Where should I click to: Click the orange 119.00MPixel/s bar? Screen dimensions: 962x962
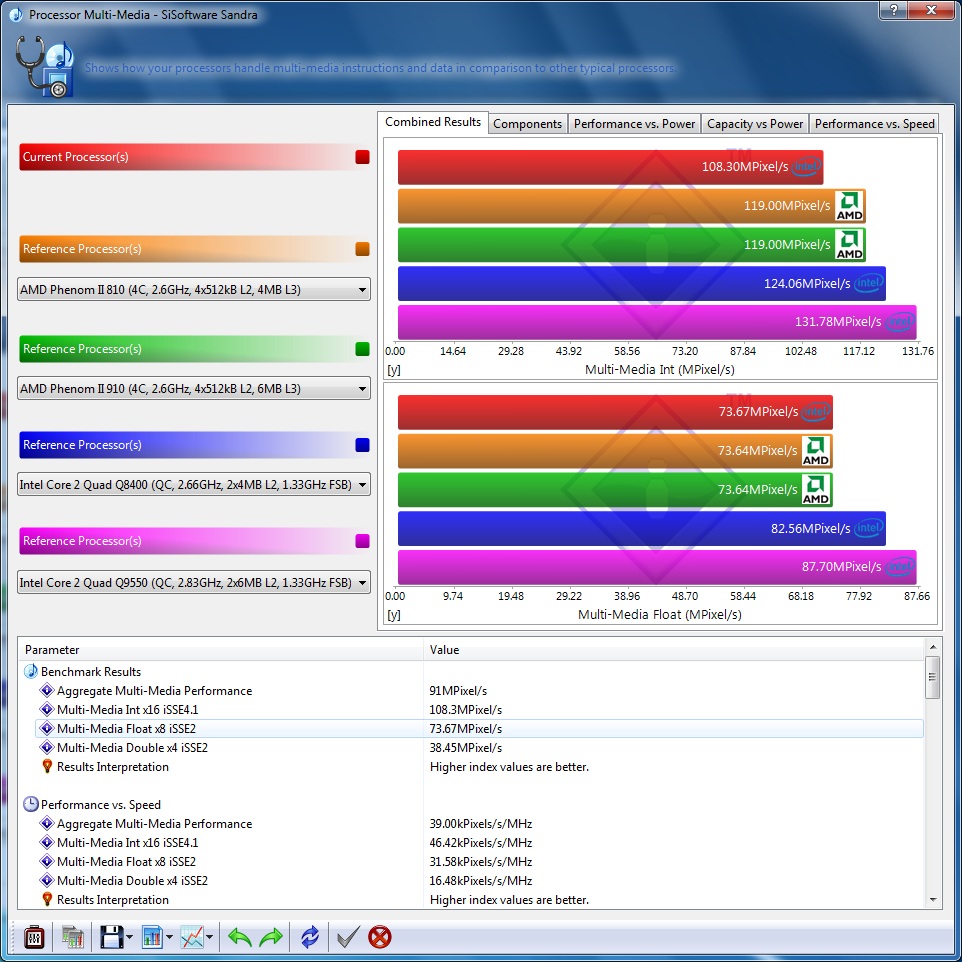tap(631, 206)
